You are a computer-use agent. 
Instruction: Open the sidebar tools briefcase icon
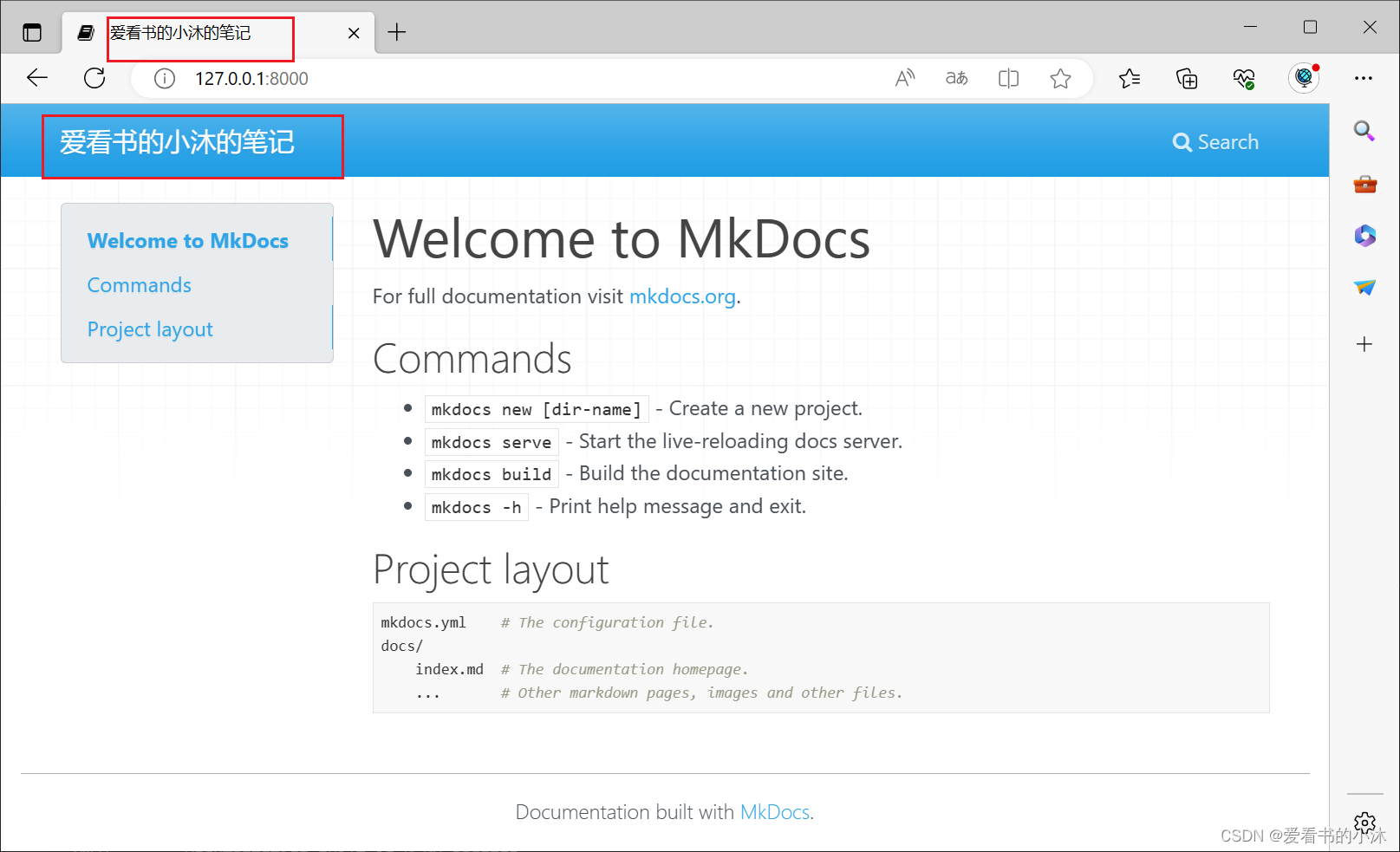tap(1364, 184)
